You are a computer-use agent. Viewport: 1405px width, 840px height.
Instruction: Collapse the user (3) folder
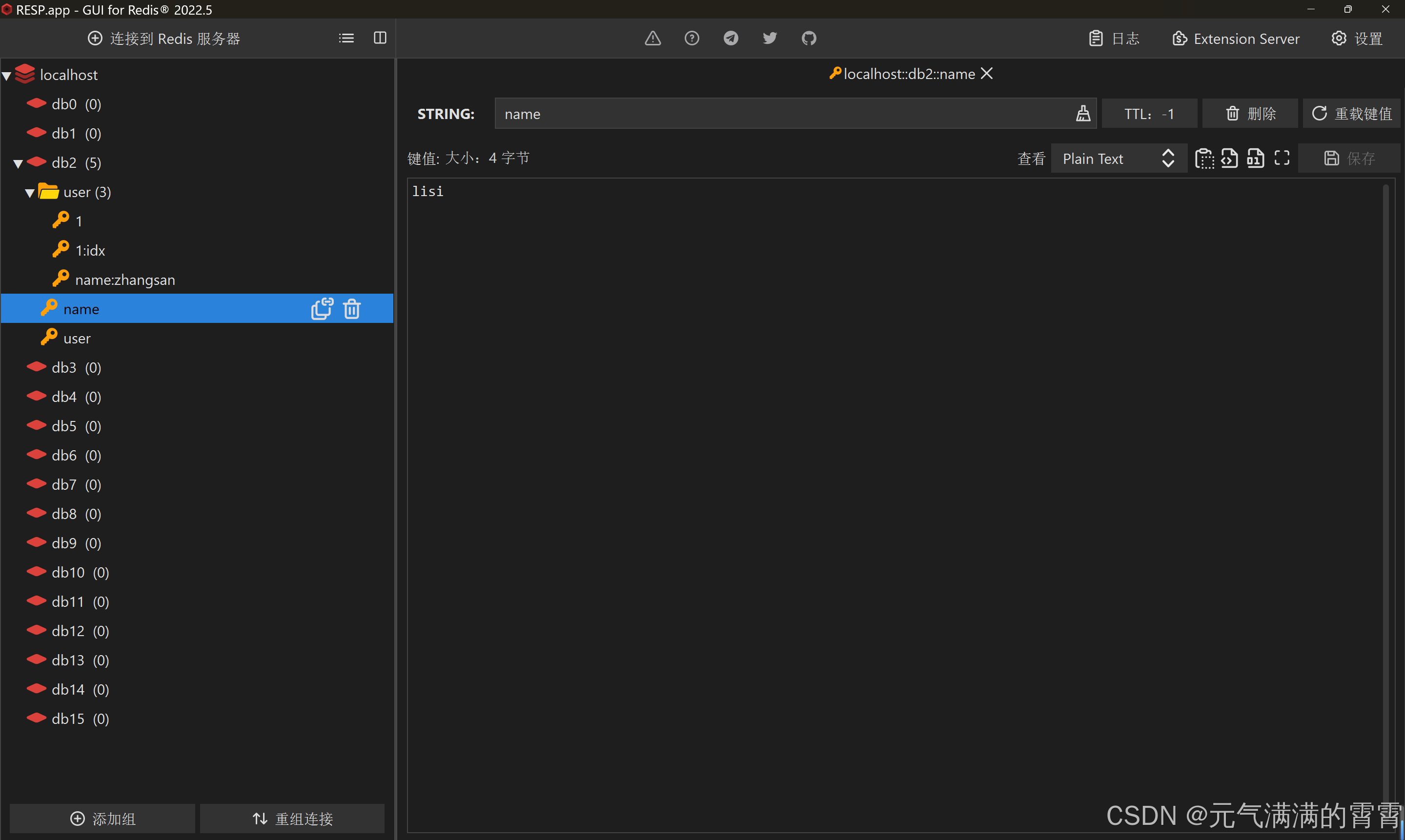tap(29, 193)
